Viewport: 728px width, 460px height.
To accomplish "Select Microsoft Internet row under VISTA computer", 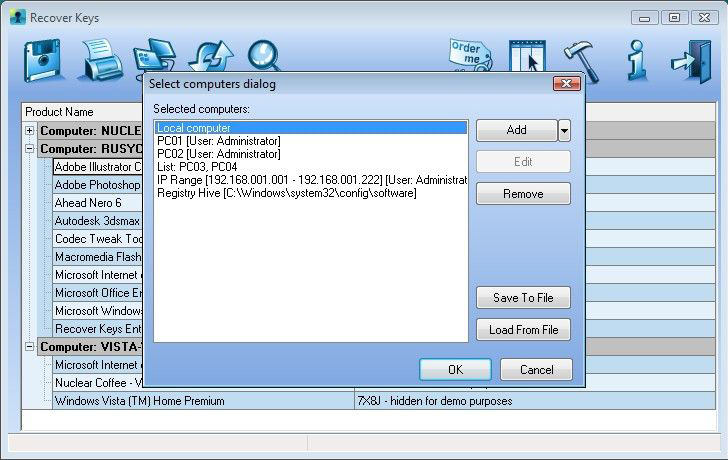I will (x=98, y=365).
